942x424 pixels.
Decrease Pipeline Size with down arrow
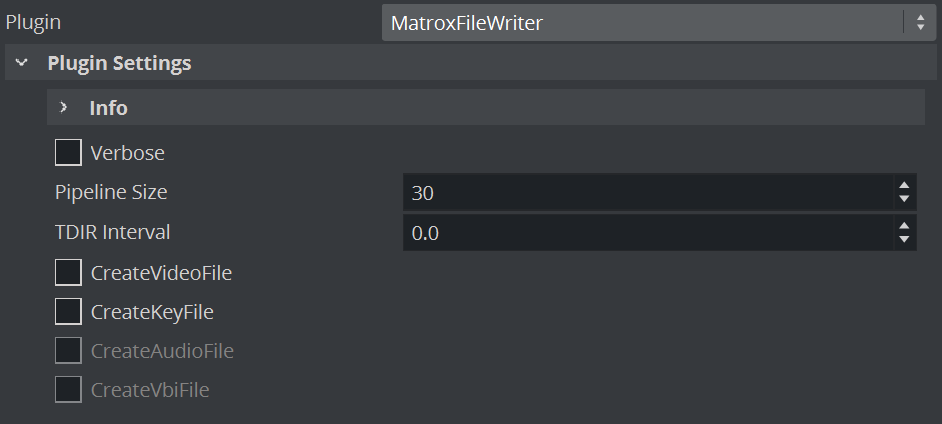tap(904, 200)
